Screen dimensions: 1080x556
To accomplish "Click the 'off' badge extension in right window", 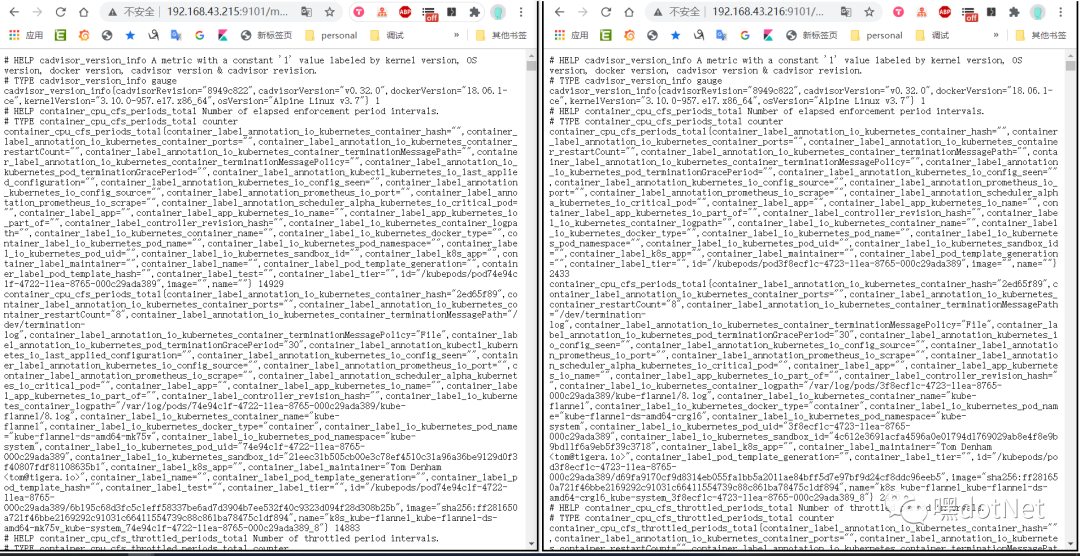I will pos(970,14).
